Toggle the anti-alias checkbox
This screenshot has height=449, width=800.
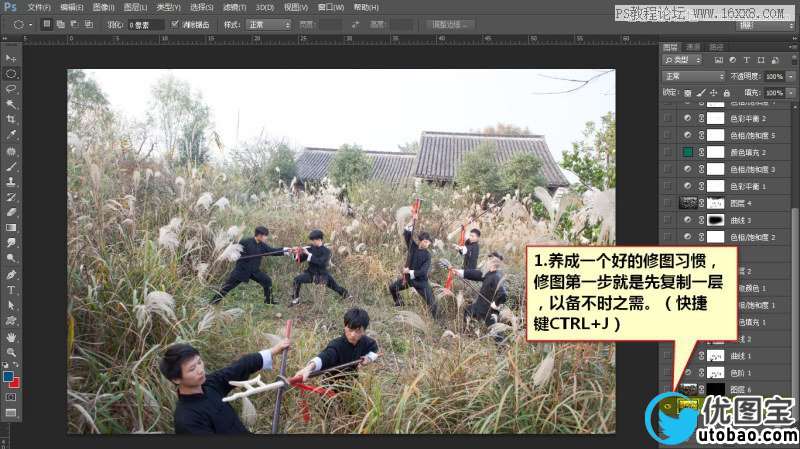pos(175,24)
